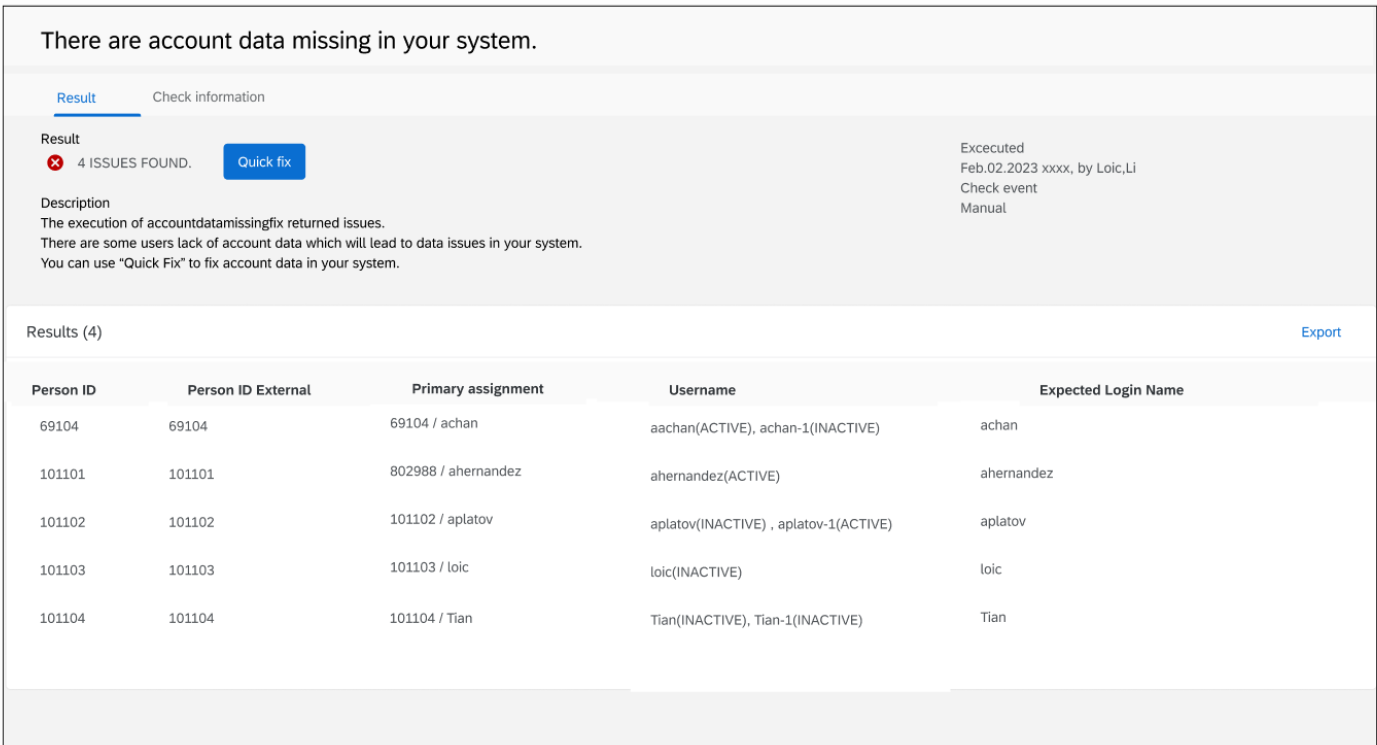The width and height of the screenshot is (1377, 745).
Task: Select the Expected Login Name column header
Action: pyautogui.click(x=1111, y=390)
